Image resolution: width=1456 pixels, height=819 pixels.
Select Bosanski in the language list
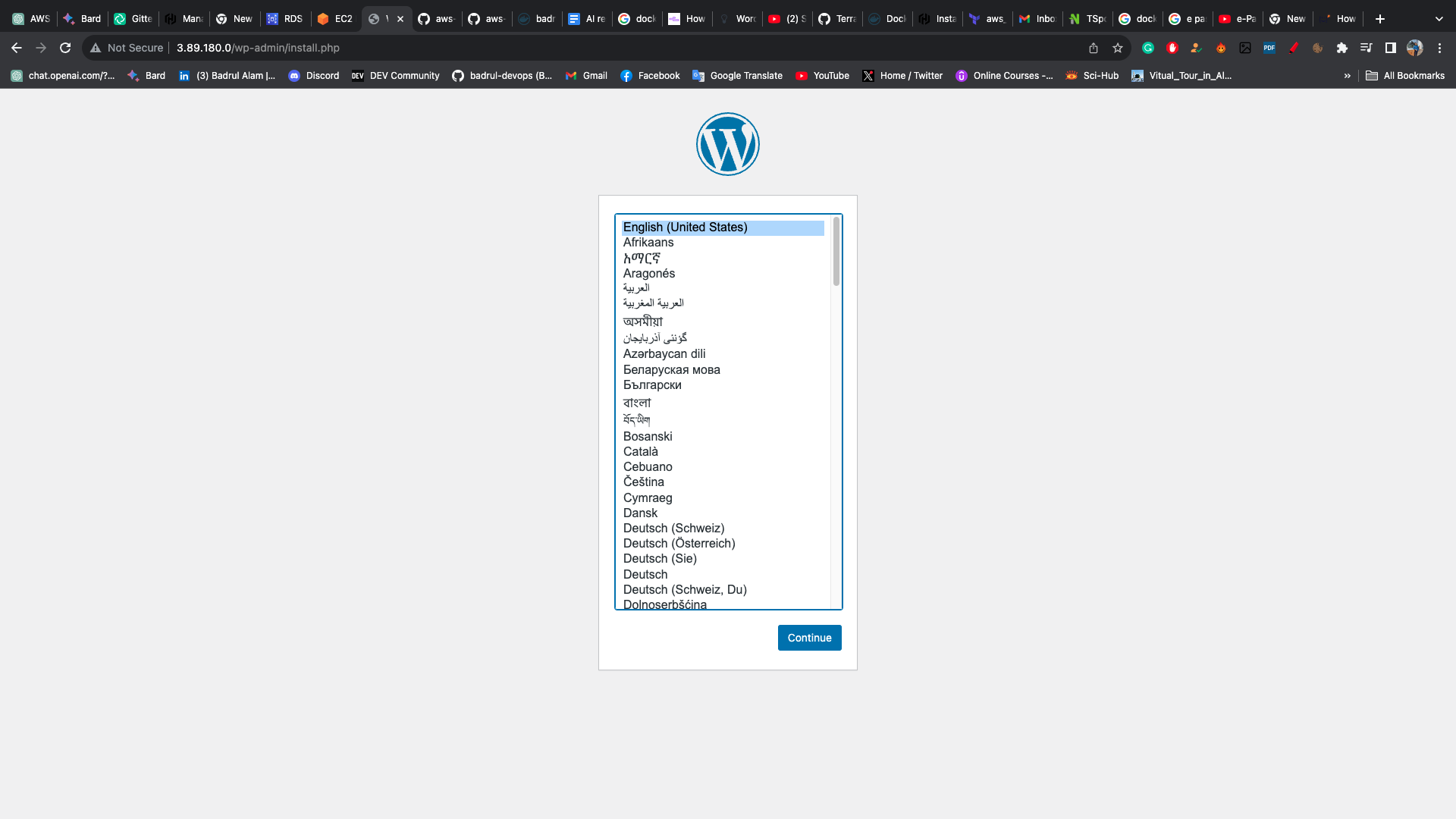(723, 437)
